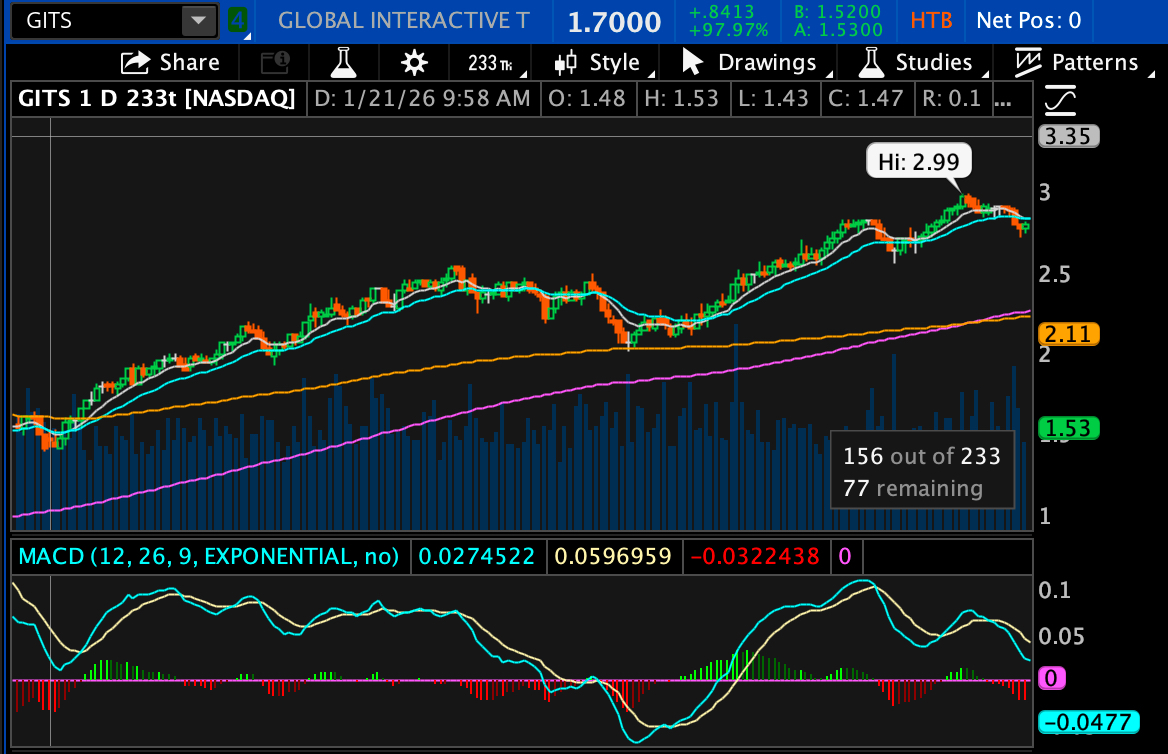
Task: Click the Share button
Action: pos(170,63)
